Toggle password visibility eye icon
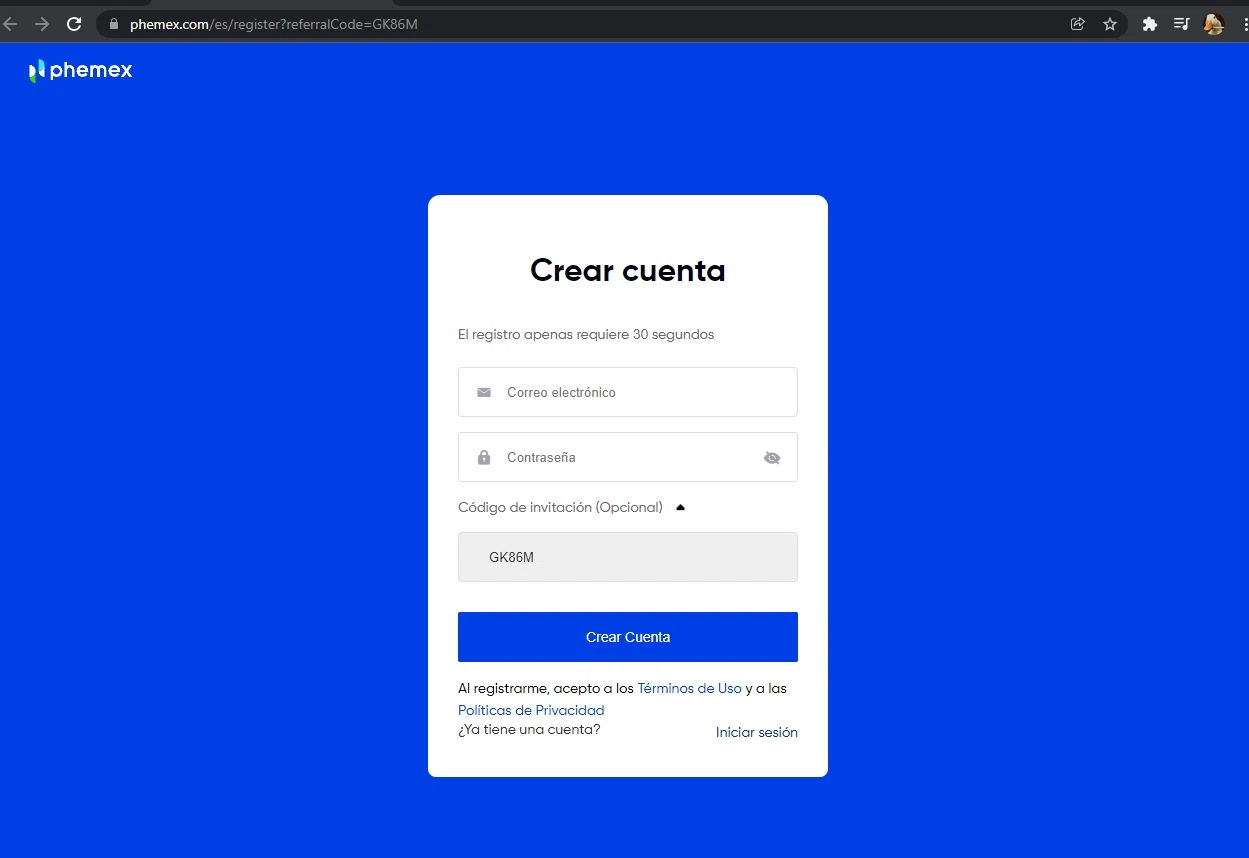Image resolution: width=1249 pixels, height=858 pixels. click(772, 458)
